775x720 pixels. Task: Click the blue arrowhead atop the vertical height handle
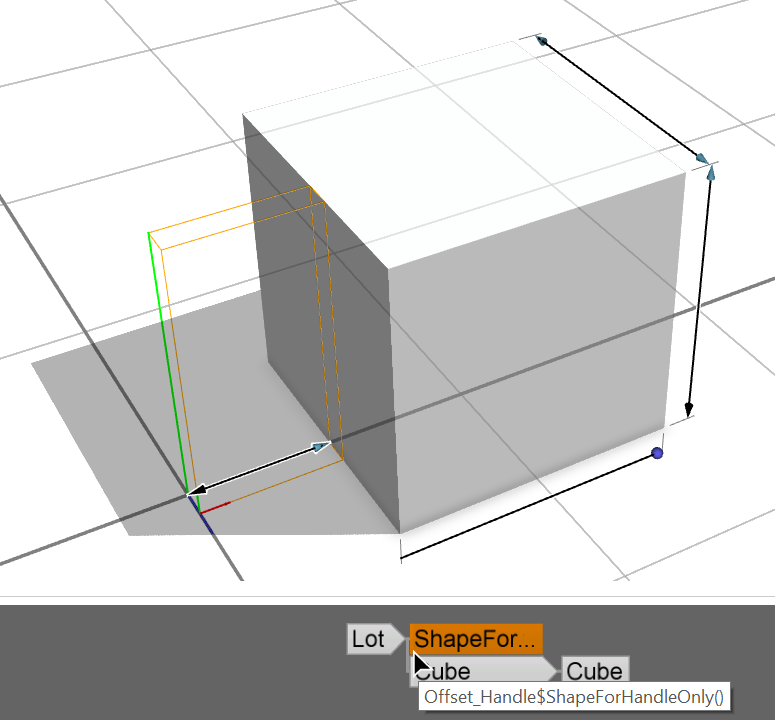711,173
